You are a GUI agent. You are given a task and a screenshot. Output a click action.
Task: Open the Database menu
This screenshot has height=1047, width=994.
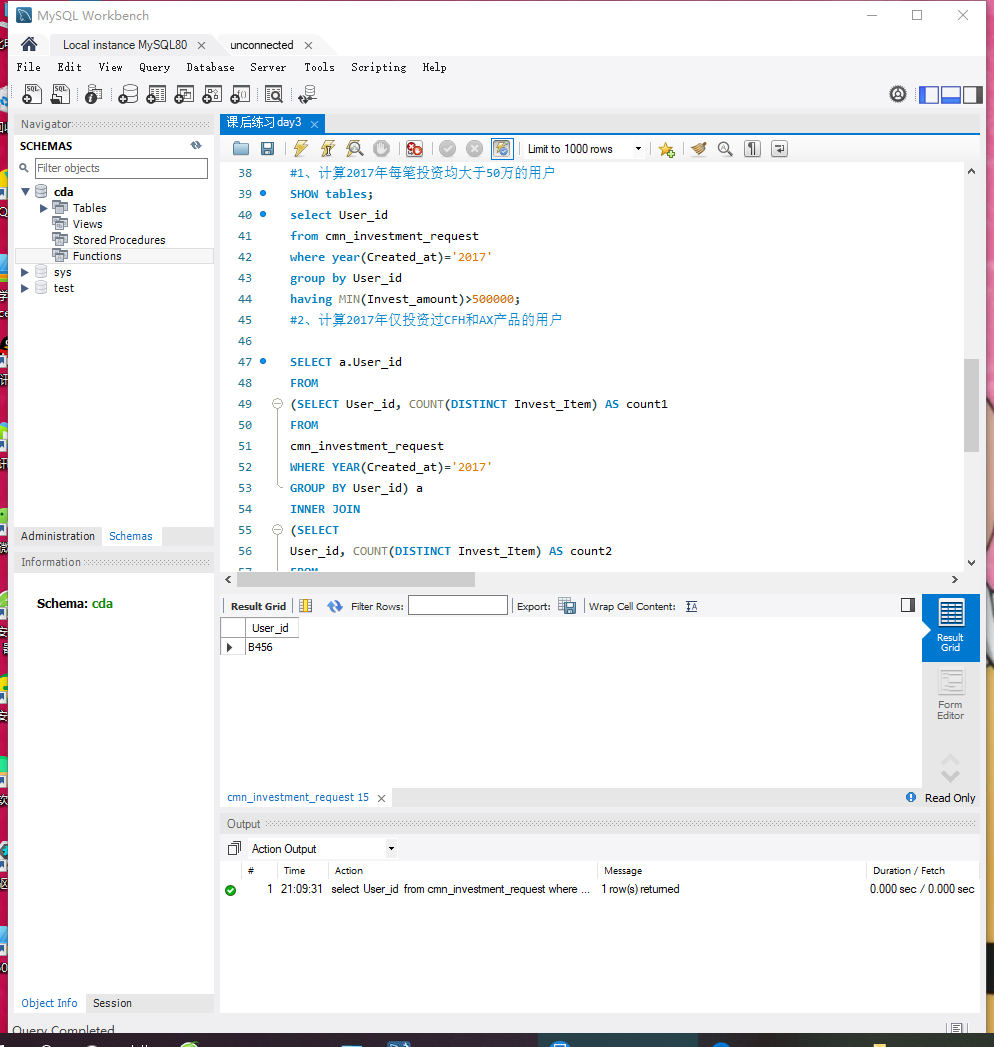tap(210, 67)
